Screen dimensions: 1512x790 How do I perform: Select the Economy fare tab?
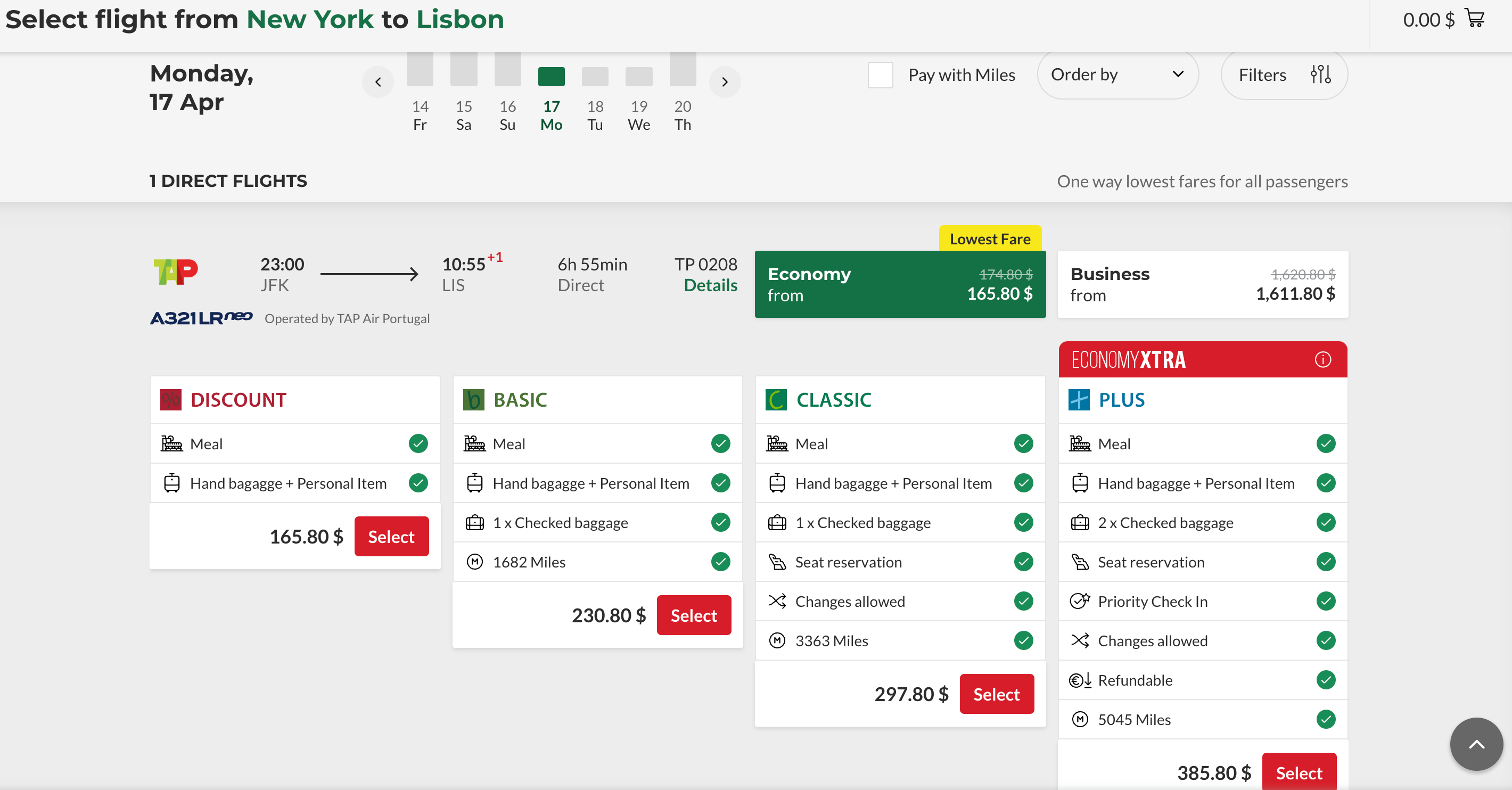click(899, 284)
